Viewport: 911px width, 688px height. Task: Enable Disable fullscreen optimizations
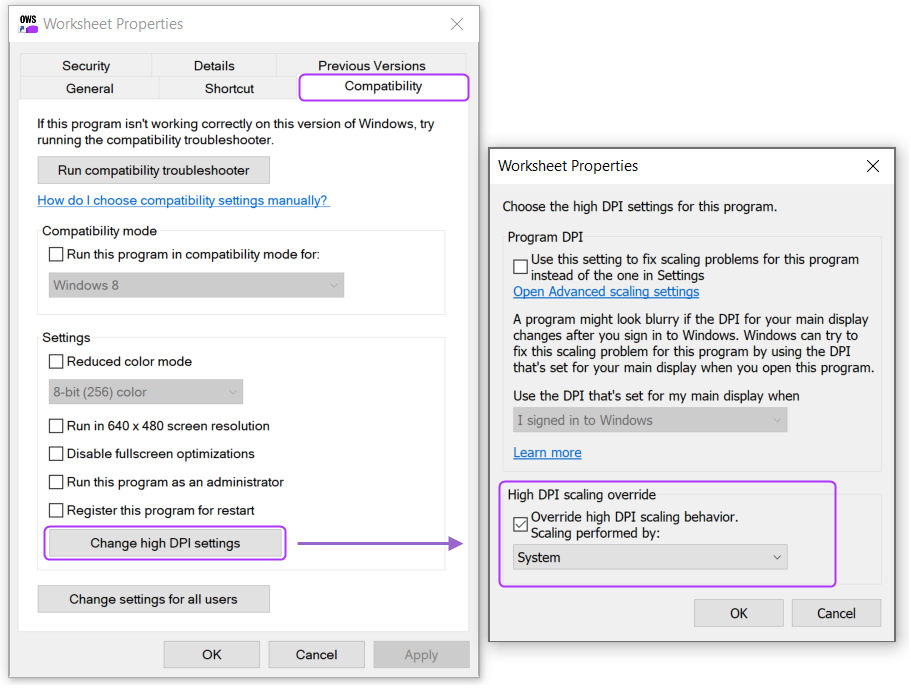57,453
